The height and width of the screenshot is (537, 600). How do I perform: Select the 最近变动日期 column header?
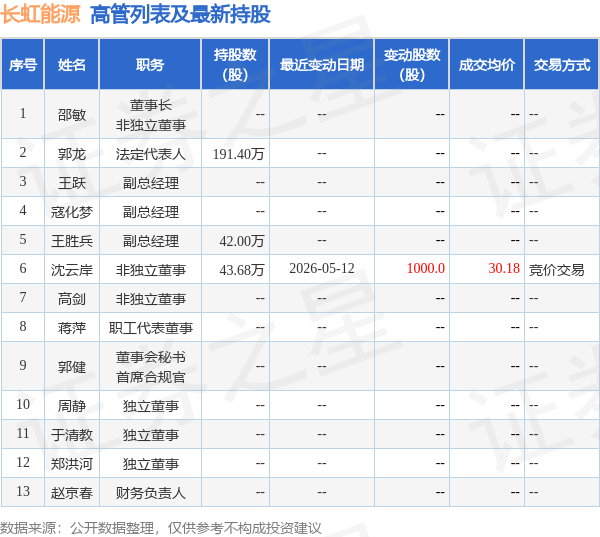coord(322,64)
